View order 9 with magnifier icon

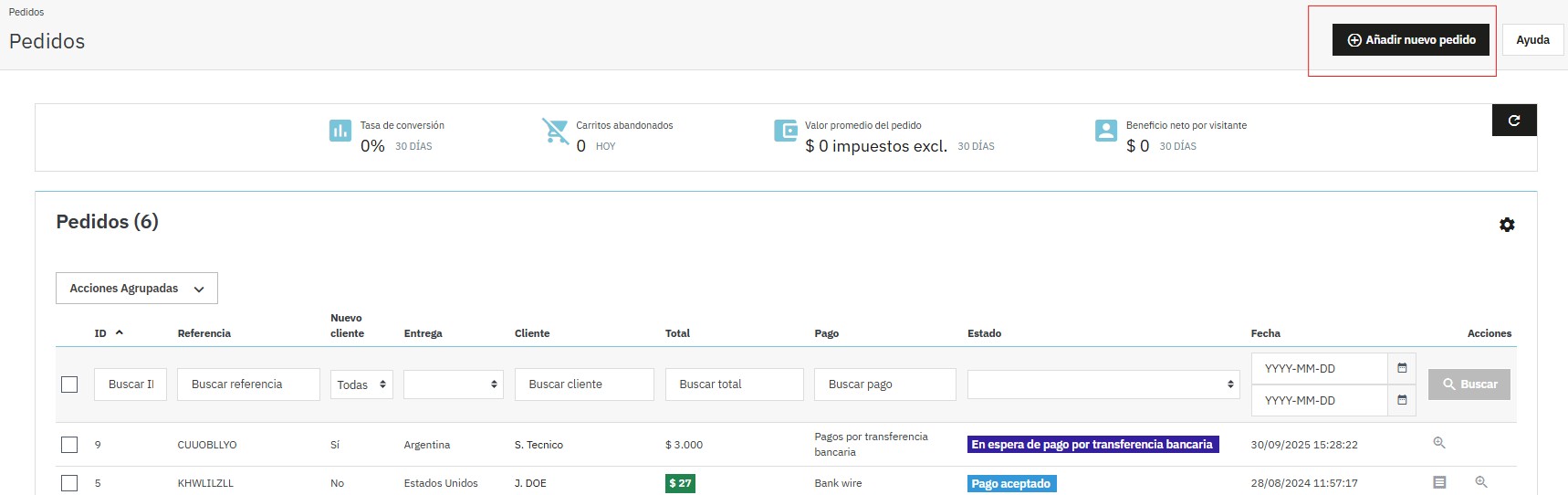tap(1439, 443)
